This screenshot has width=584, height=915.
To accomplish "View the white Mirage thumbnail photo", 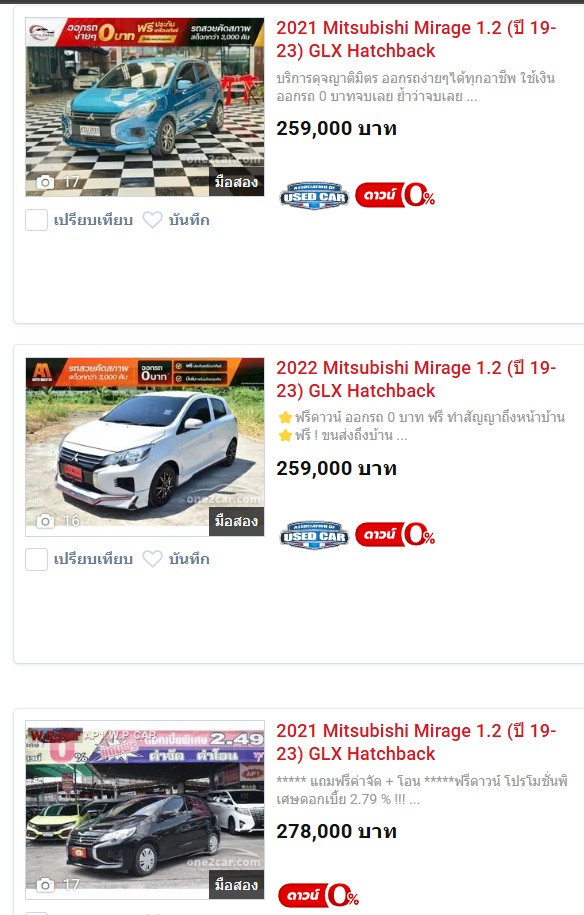I will 145,446.
